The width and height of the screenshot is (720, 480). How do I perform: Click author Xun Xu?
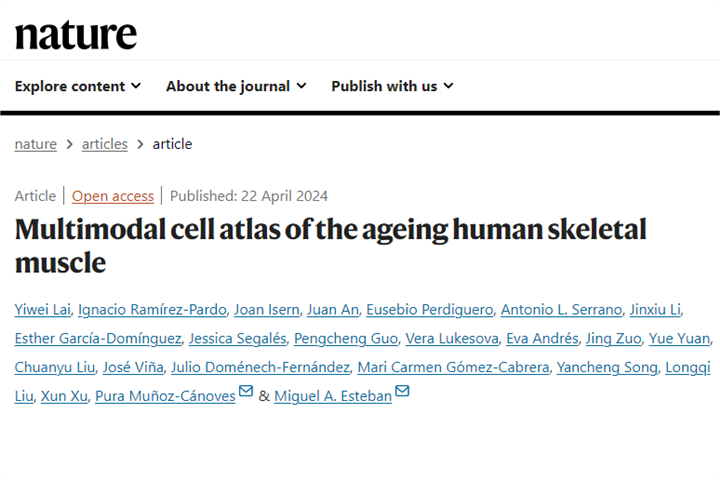point(62,396)
